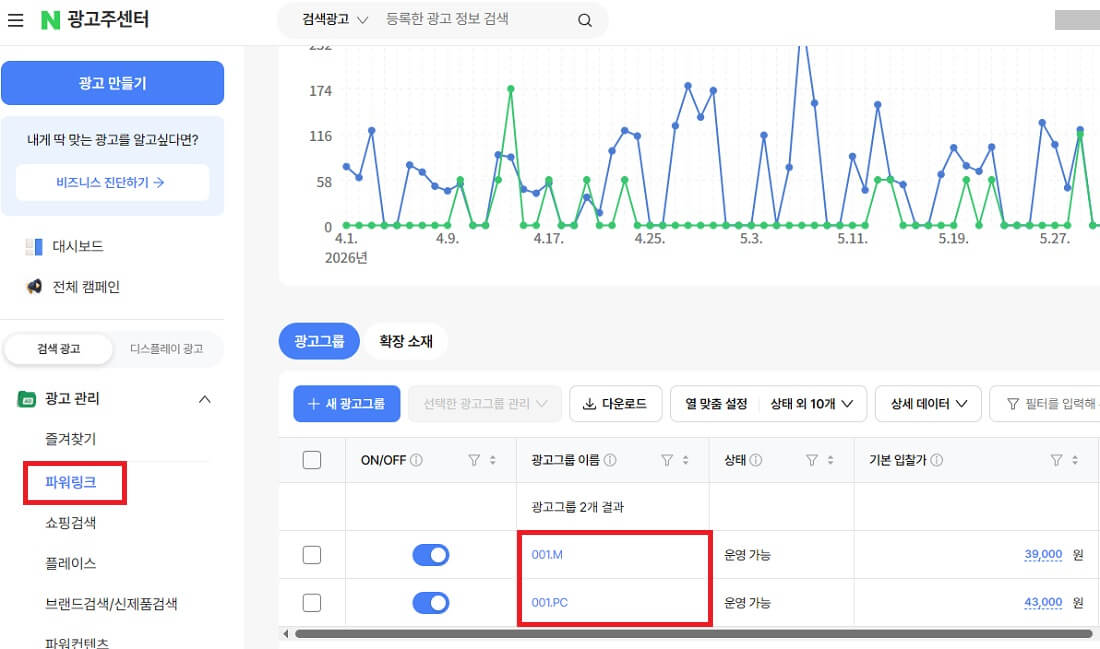The image size is (1100, 649).
Task: Switch to 검색 광고 tab
Action: click(59, 349)
